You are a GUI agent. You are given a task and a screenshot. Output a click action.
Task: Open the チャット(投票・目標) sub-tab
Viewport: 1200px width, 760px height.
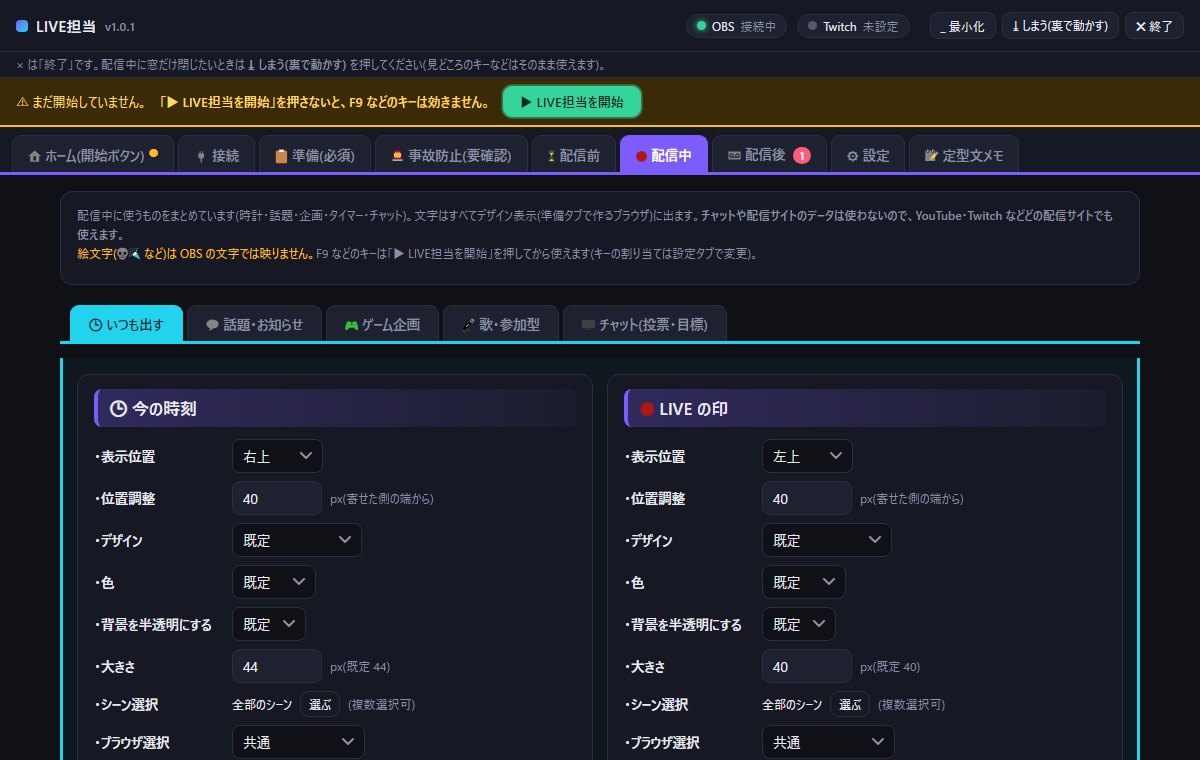(x=645, y=324)
